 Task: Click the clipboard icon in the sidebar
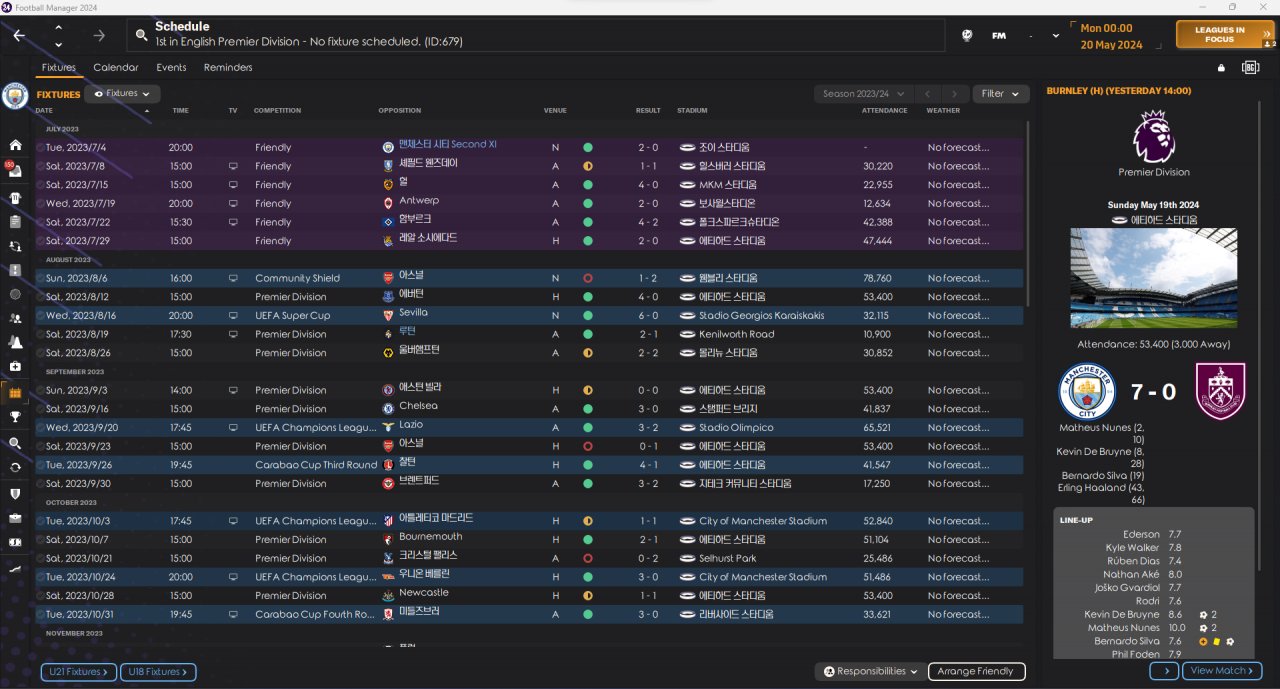(15, 221)
